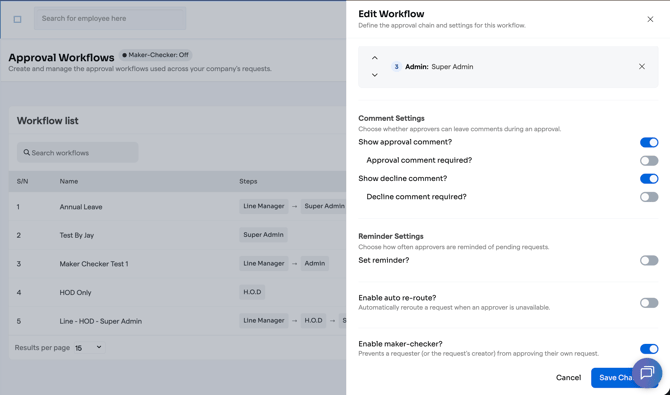Image resolution: width=670 pixels, height=395 pixels.
Task: Click the H.O.D step in row 5
Action: [313, 321]
